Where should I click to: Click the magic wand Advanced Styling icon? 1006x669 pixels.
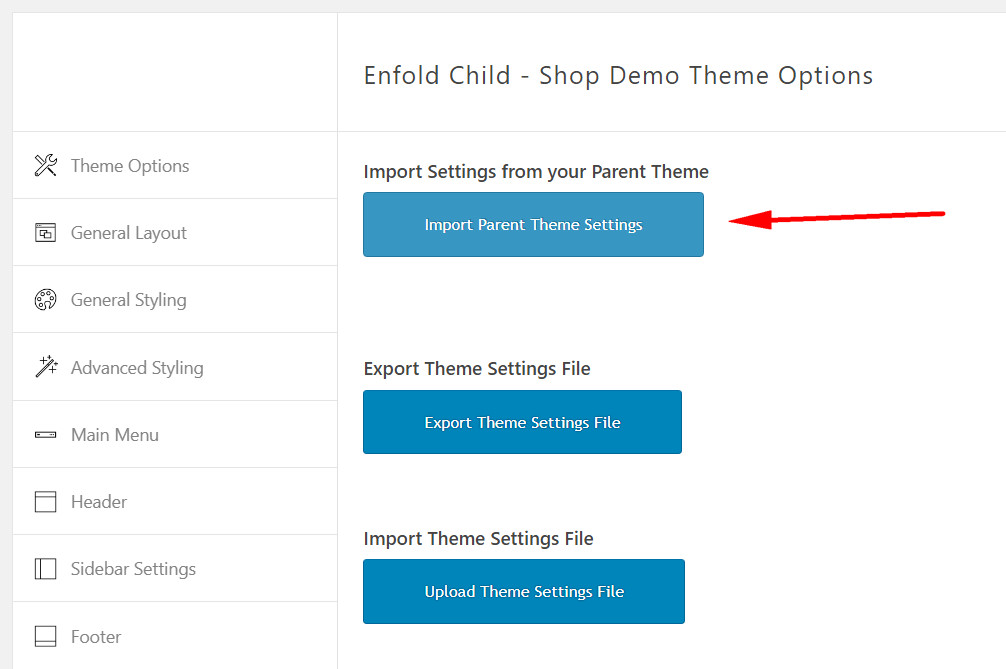(x=46, y=366)
